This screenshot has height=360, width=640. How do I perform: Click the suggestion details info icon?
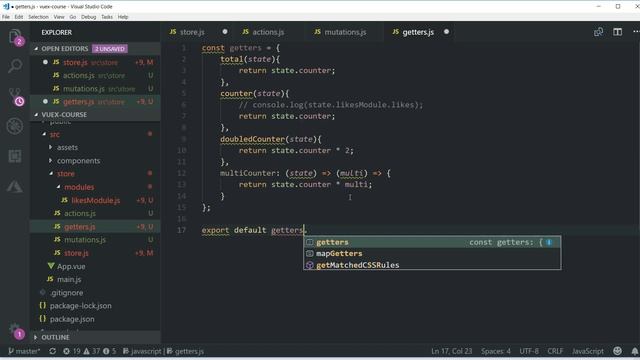[x=549, y=242]
